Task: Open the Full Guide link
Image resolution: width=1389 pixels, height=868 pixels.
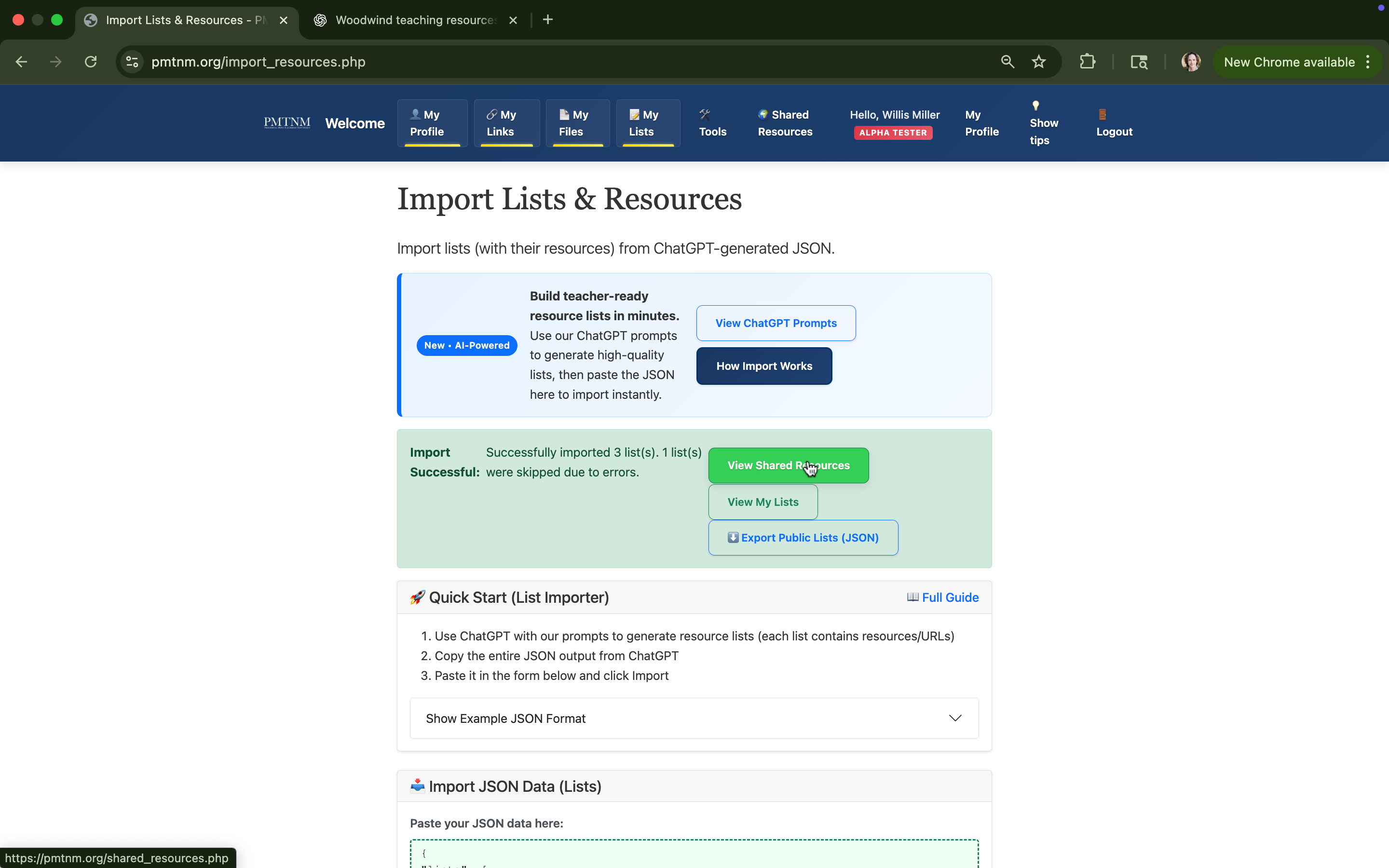Action: tap(942, 597)
